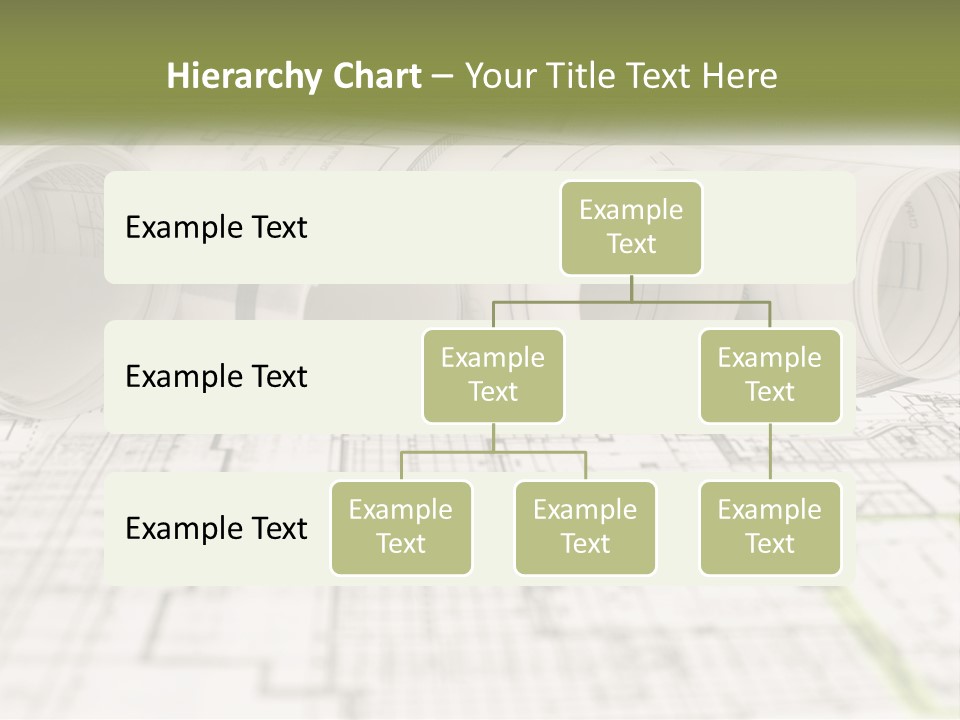Click the empty band area right of the top box
Image resolution: width=960 pixels, height=720 pixels.
(x=780, y=227)
